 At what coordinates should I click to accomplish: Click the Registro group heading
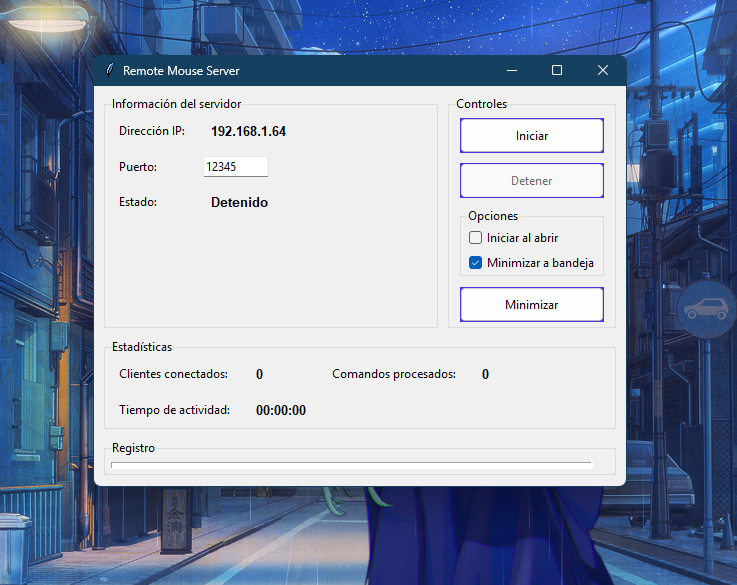point(133,448)
